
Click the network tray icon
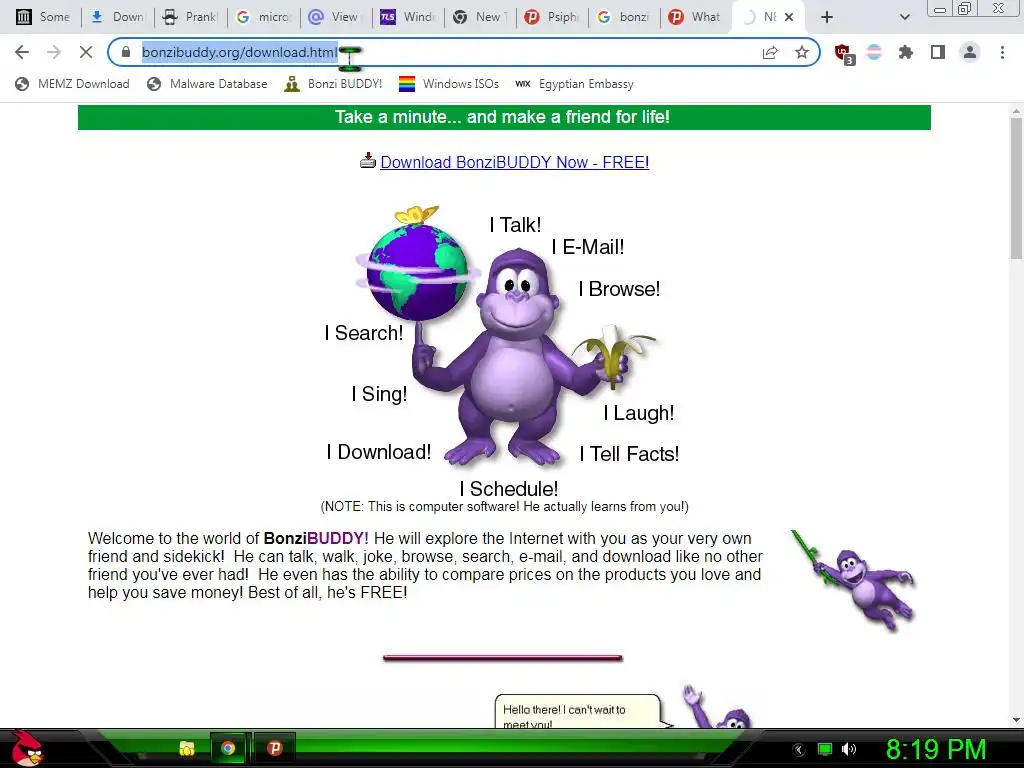825,749
